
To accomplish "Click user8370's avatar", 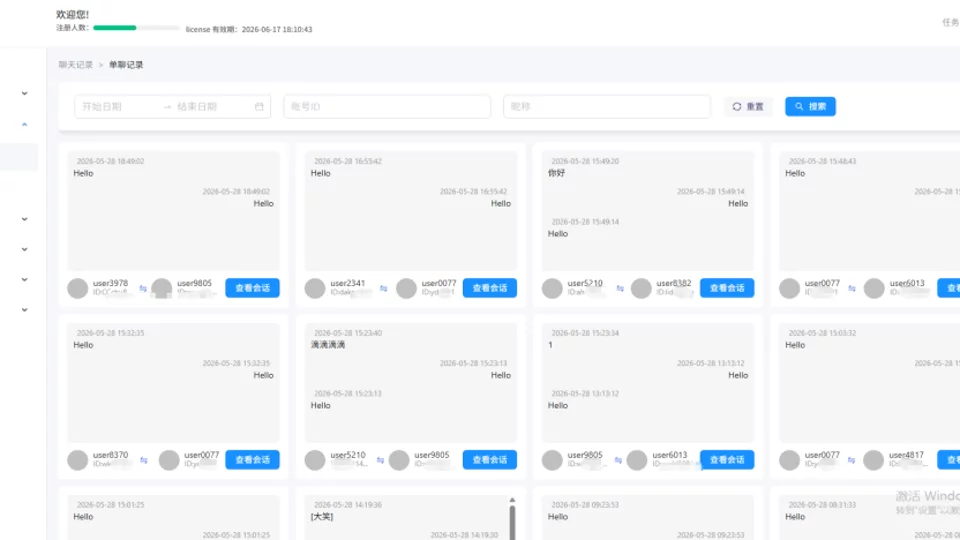I will pyautogui.click(x=78, y=460).
